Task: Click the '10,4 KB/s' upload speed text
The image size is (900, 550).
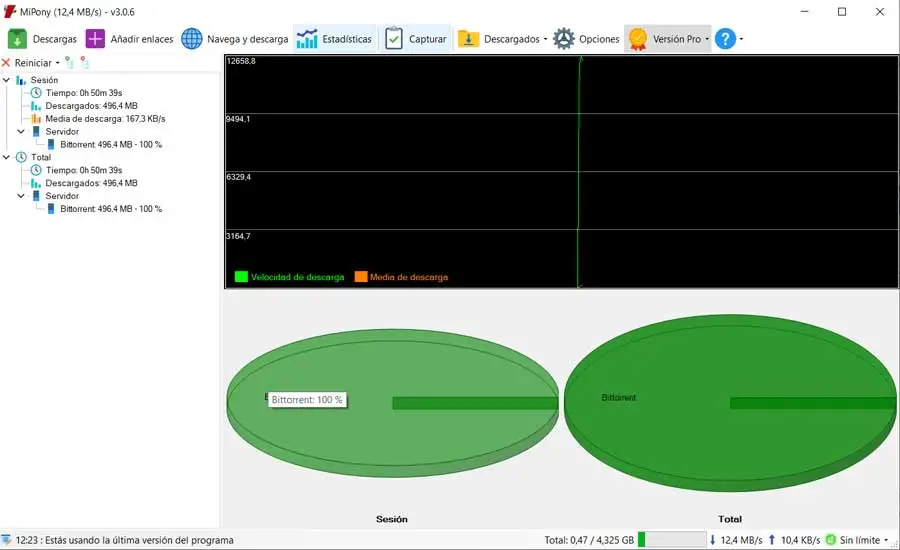Action: (x=800, y=540)
